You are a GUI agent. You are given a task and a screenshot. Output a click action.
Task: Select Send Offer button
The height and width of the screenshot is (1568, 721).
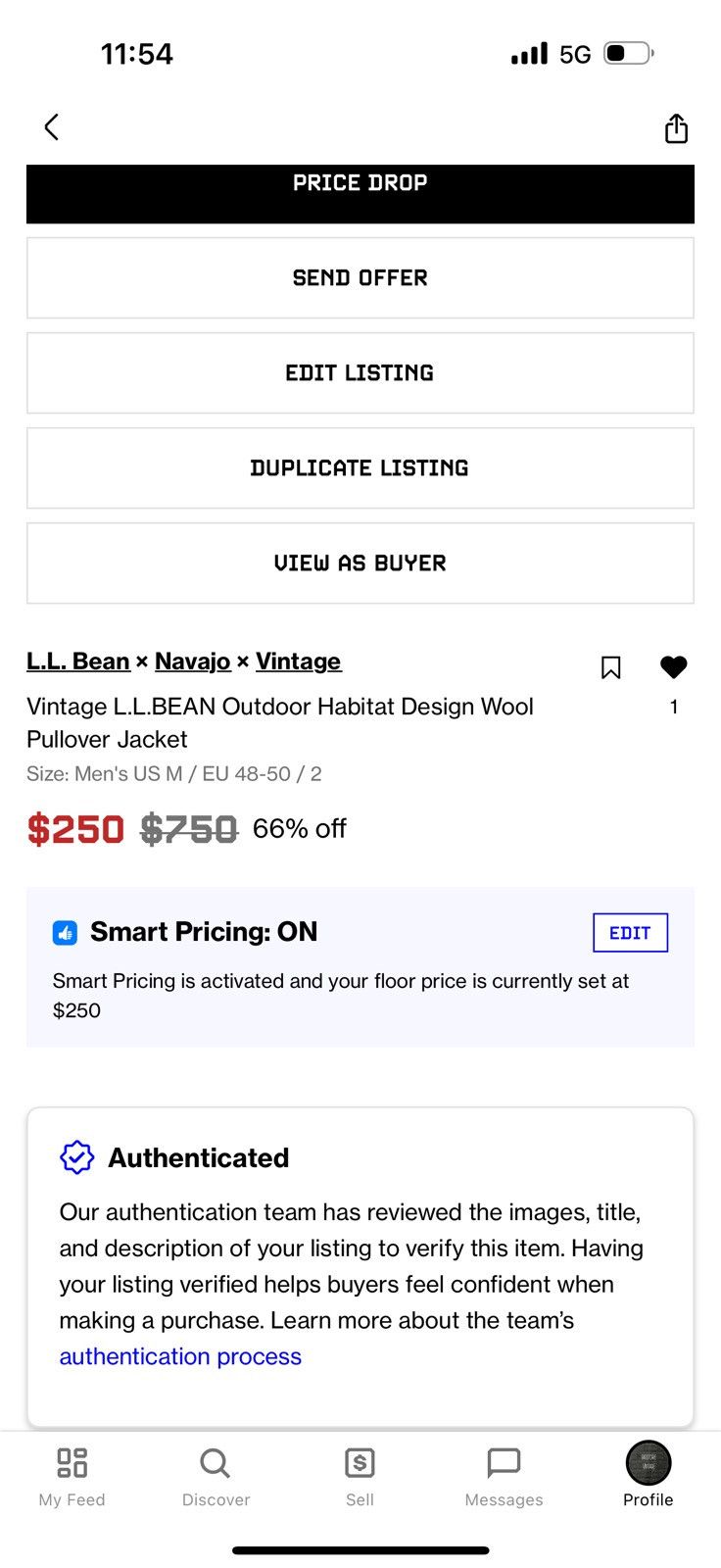point(360,278)
